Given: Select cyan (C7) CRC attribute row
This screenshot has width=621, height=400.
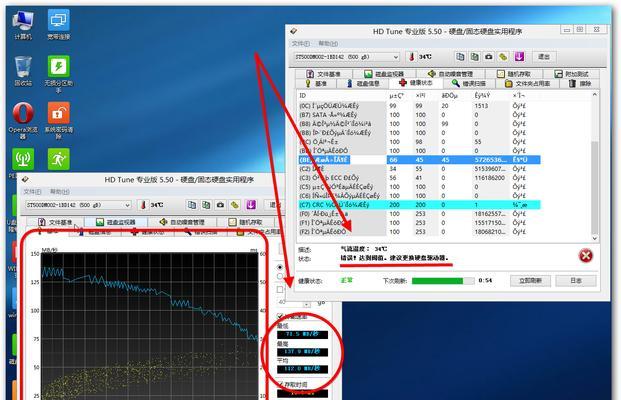Looking at the screenshot, I should (x=419, y=205).
